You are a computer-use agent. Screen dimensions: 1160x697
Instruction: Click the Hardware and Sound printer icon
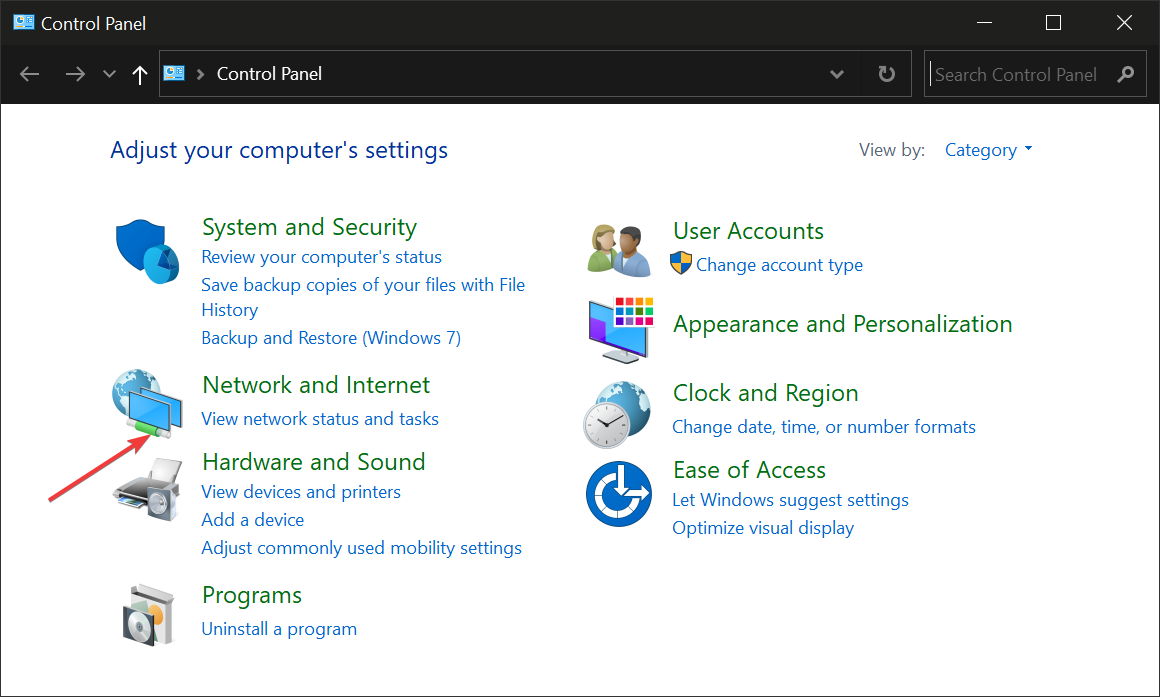pyautogui.click(x=148, y=489)
